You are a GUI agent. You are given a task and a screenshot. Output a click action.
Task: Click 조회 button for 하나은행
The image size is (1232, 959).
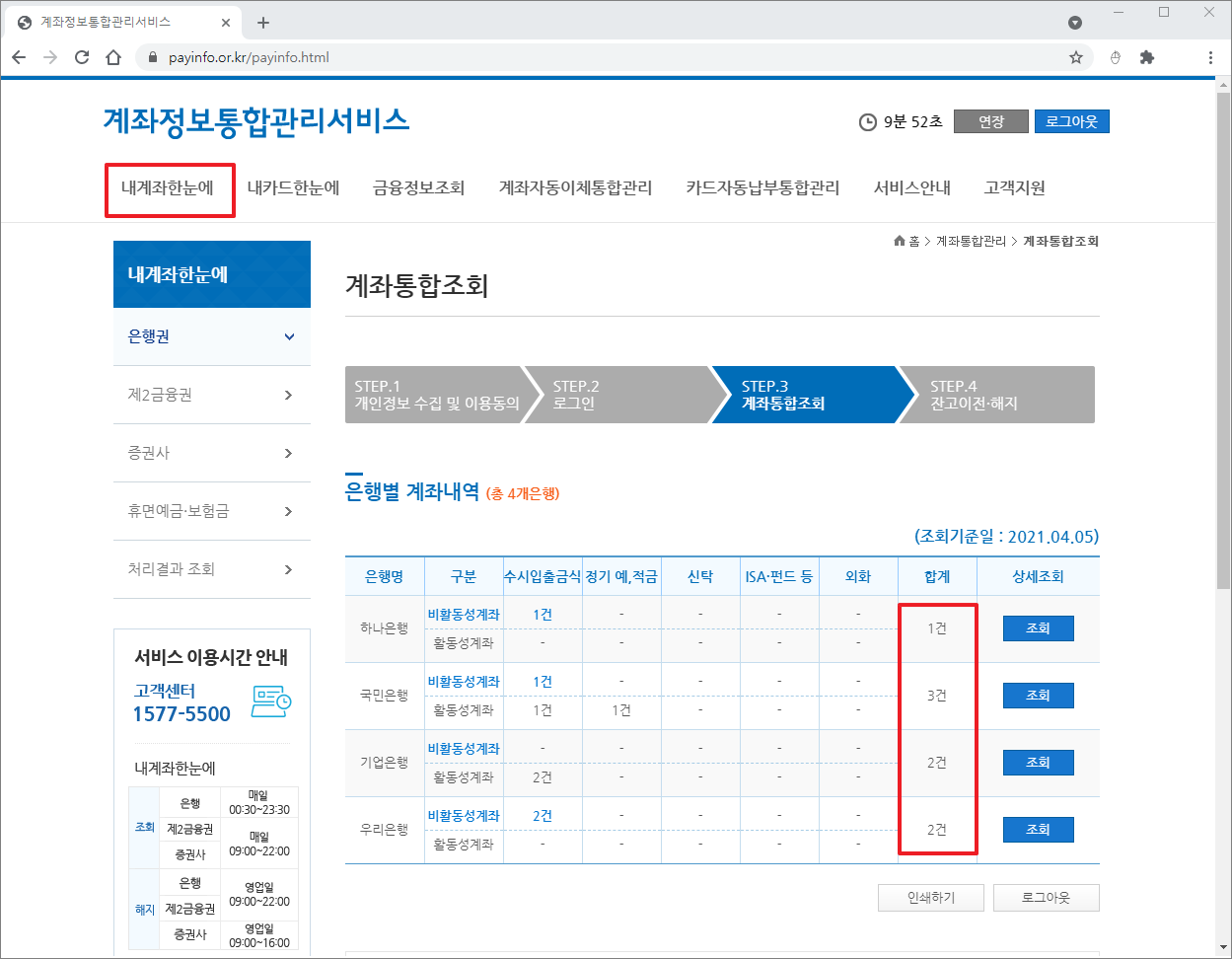(1038, 628)
